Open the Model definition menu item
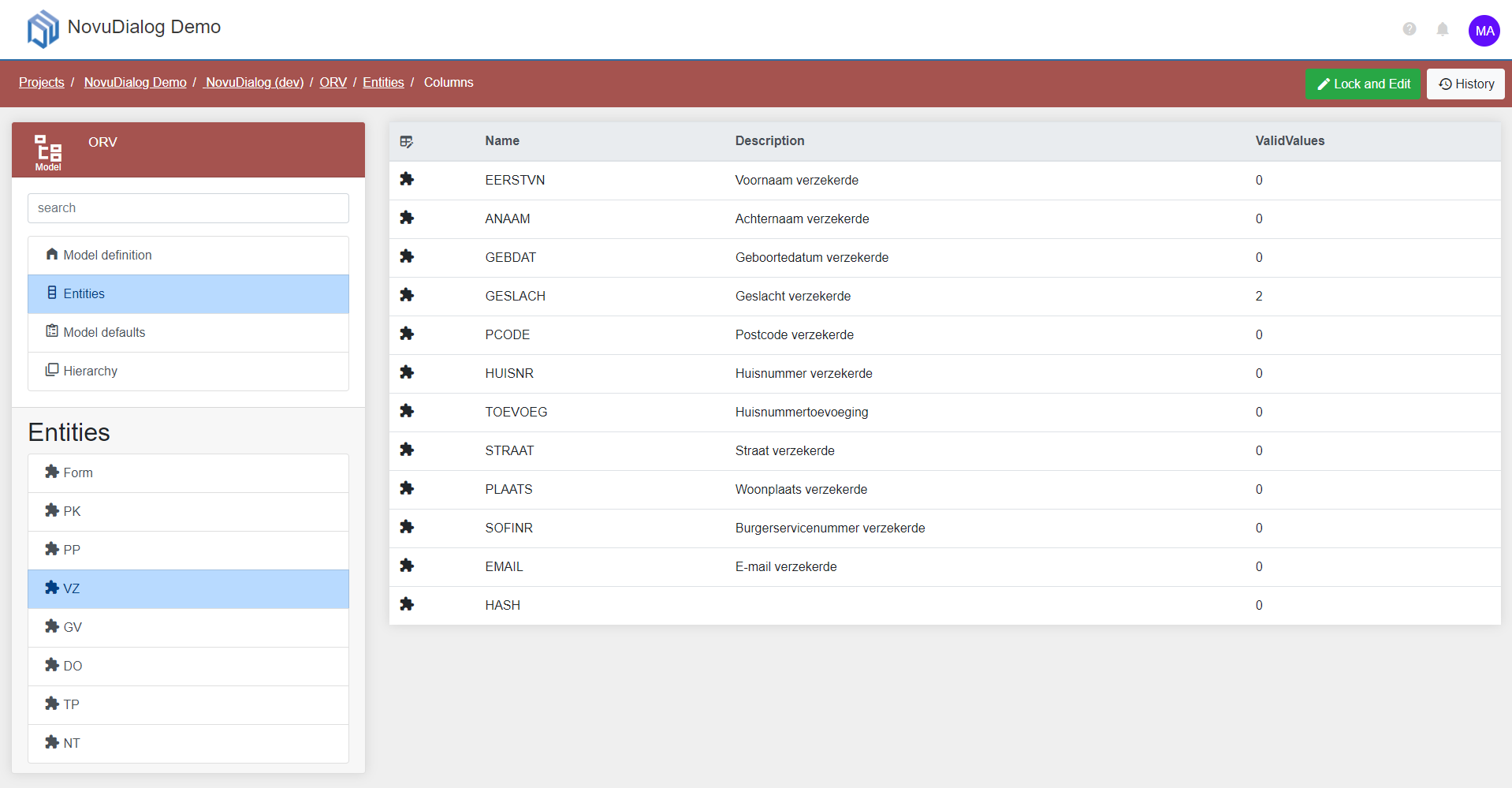 tap(188, 256)
